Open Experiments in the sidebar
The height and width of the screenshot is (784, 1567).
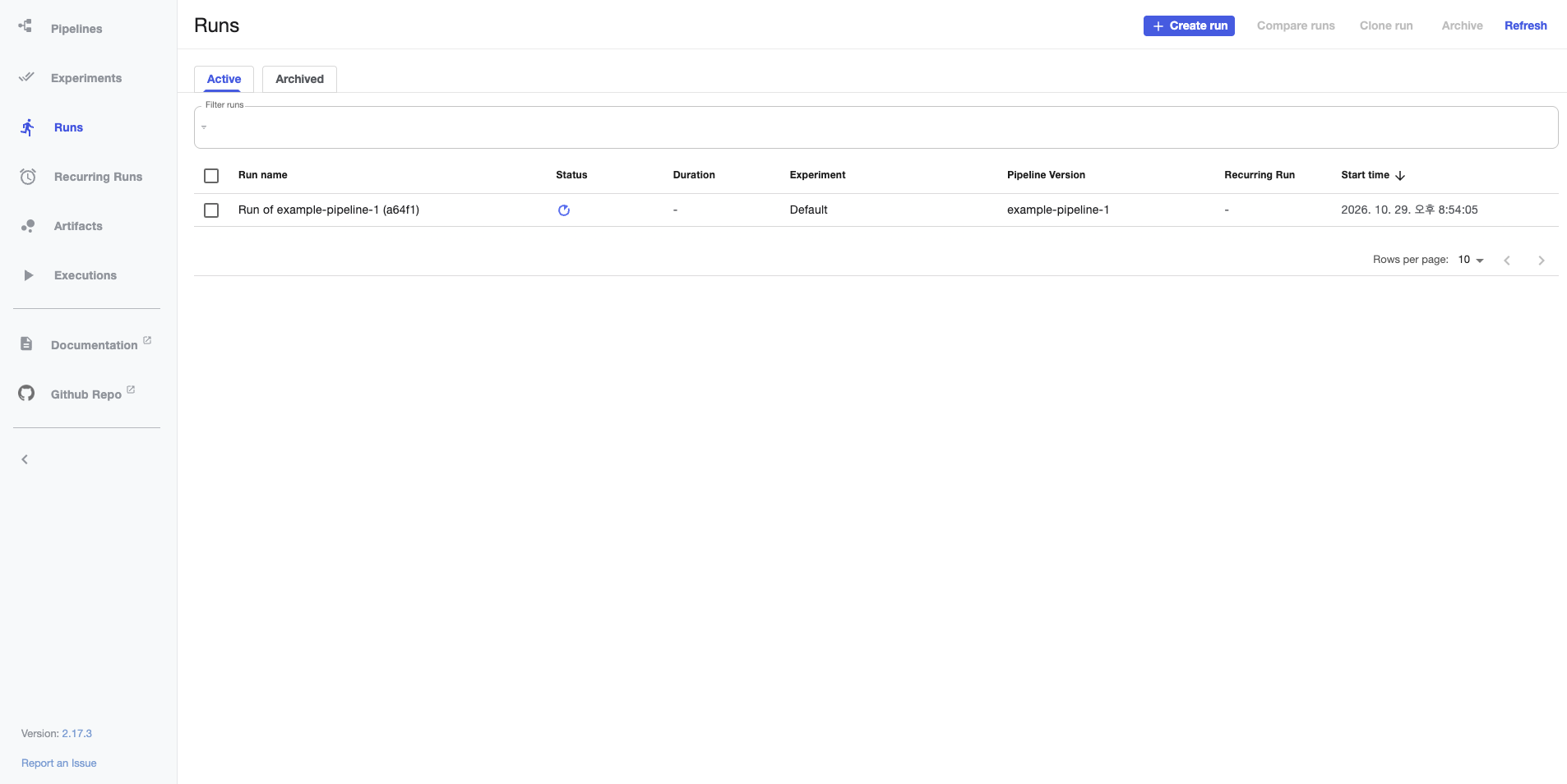coord(86,78)
